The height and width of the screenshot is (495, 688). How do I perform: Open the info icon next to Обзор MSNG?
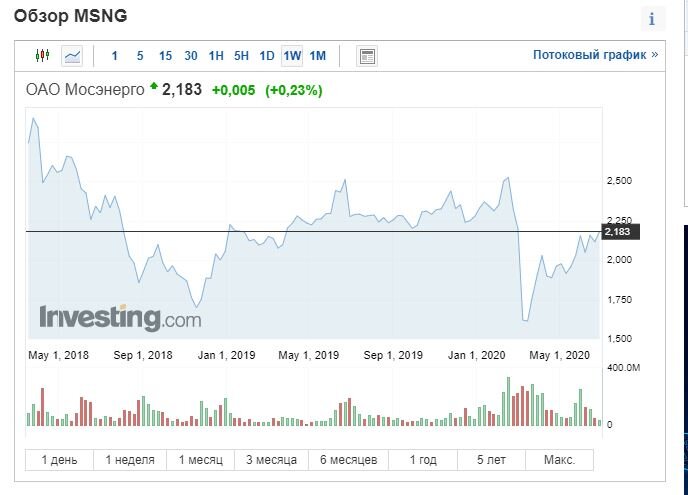[652, 19]
